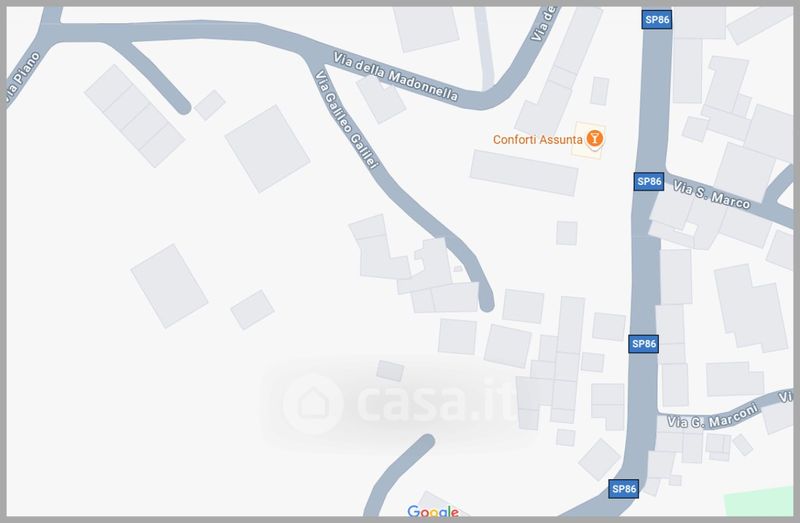Screen dimensions: 800x523
Task: Click the casa.it watermark text
Action: coord(436,403)
